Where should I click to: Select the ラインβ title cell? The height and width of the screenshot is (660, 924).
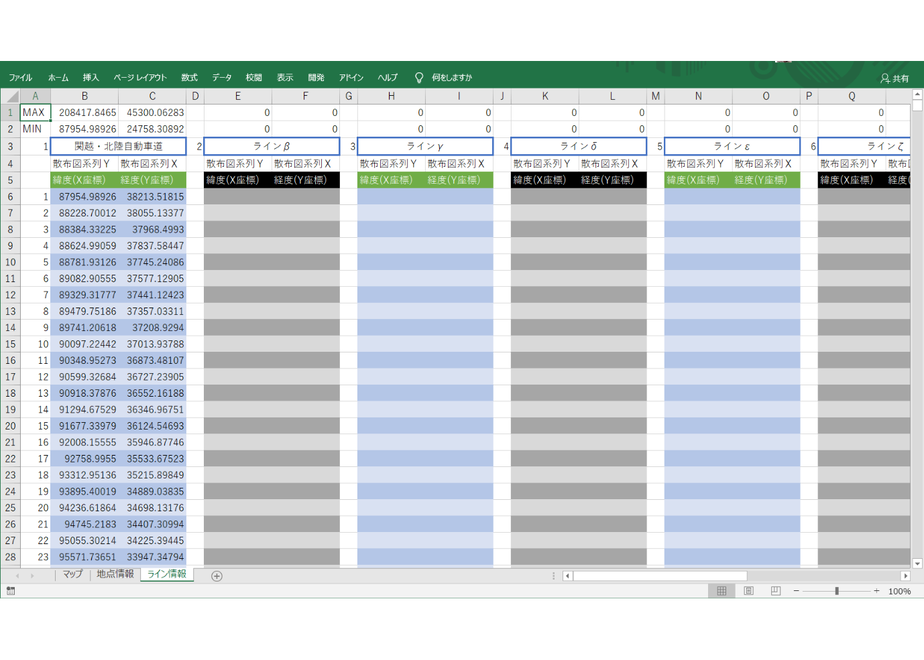tap(272, 146)
